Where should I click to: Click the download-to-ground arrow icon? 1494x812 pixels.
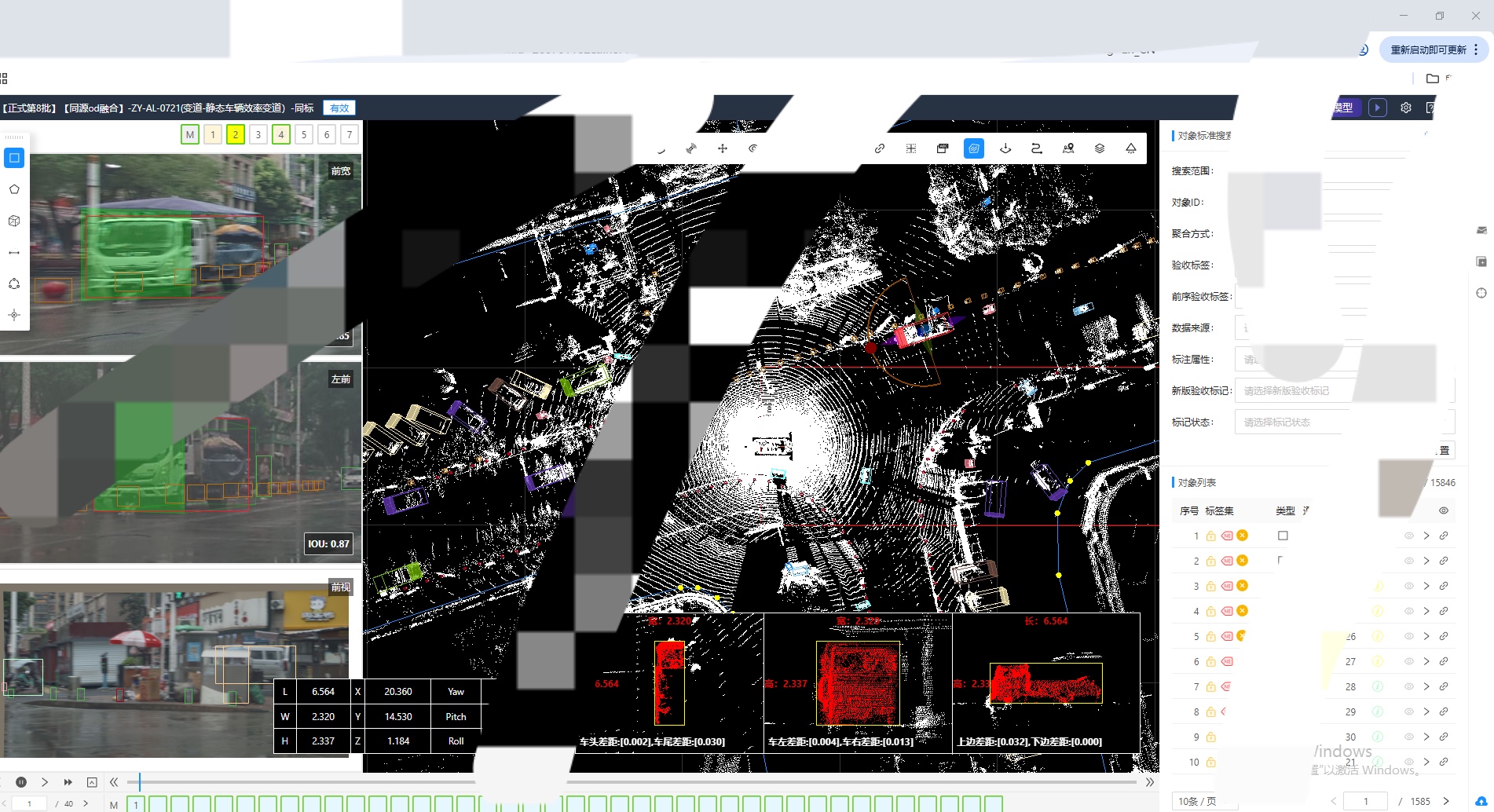(x=1005, y=148)
